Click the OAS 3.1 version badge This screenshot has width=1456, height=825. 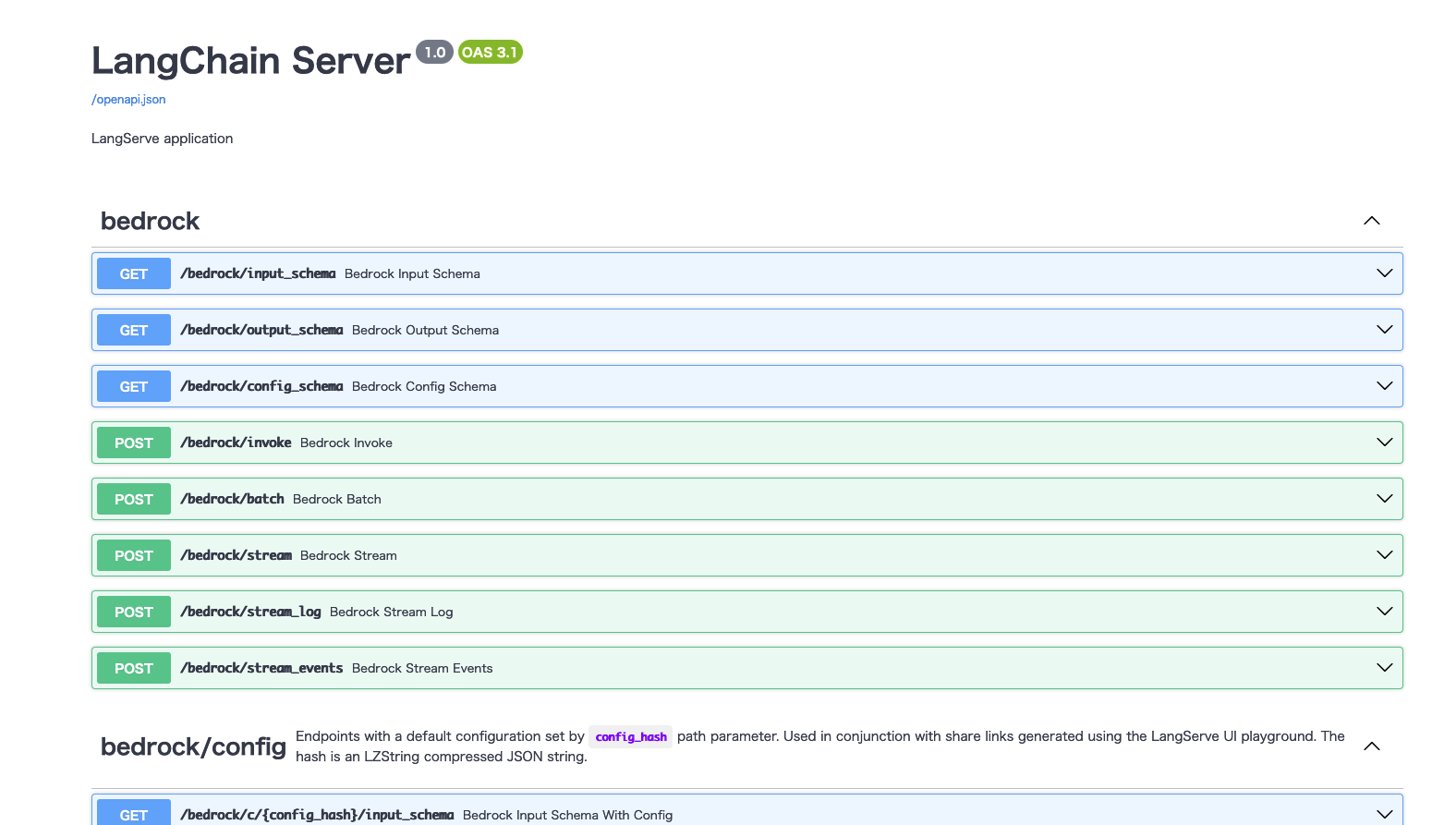[491, 52]
